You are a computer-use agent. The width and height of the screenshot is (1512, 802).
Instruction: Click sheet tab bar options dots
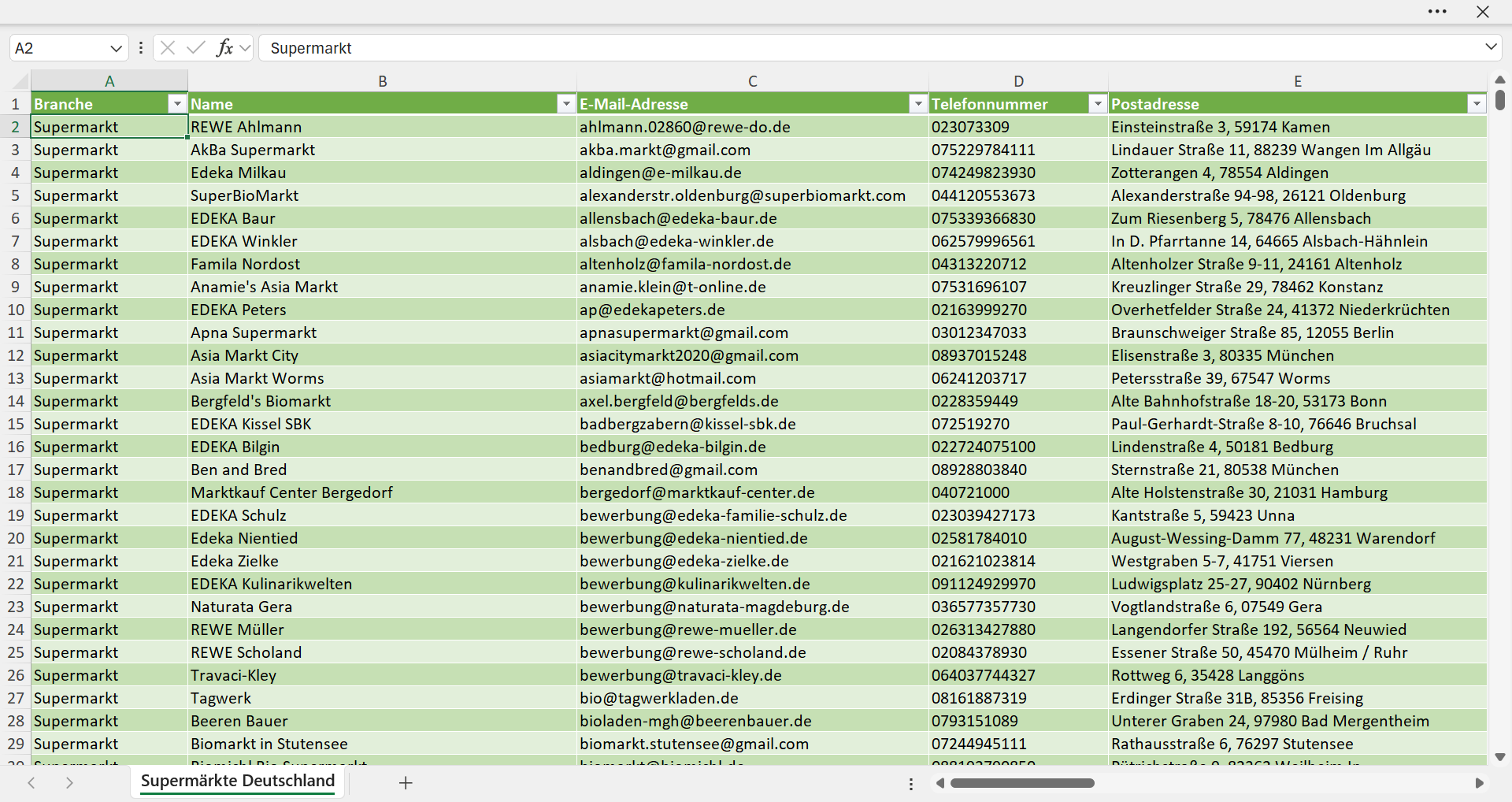[x=911, y=784]
